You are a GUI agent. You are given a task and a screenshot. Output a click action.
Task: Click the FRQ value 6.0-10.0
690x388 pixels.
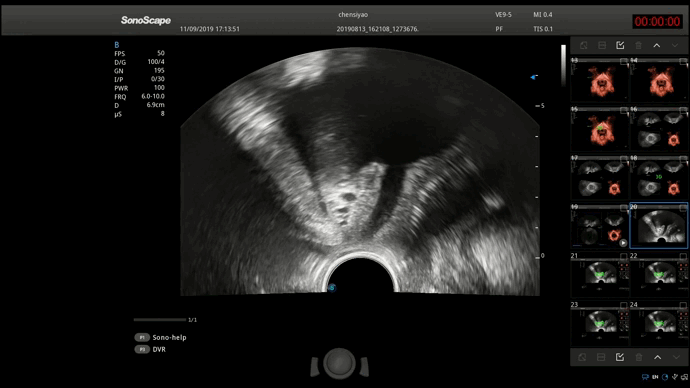(153, 96)
